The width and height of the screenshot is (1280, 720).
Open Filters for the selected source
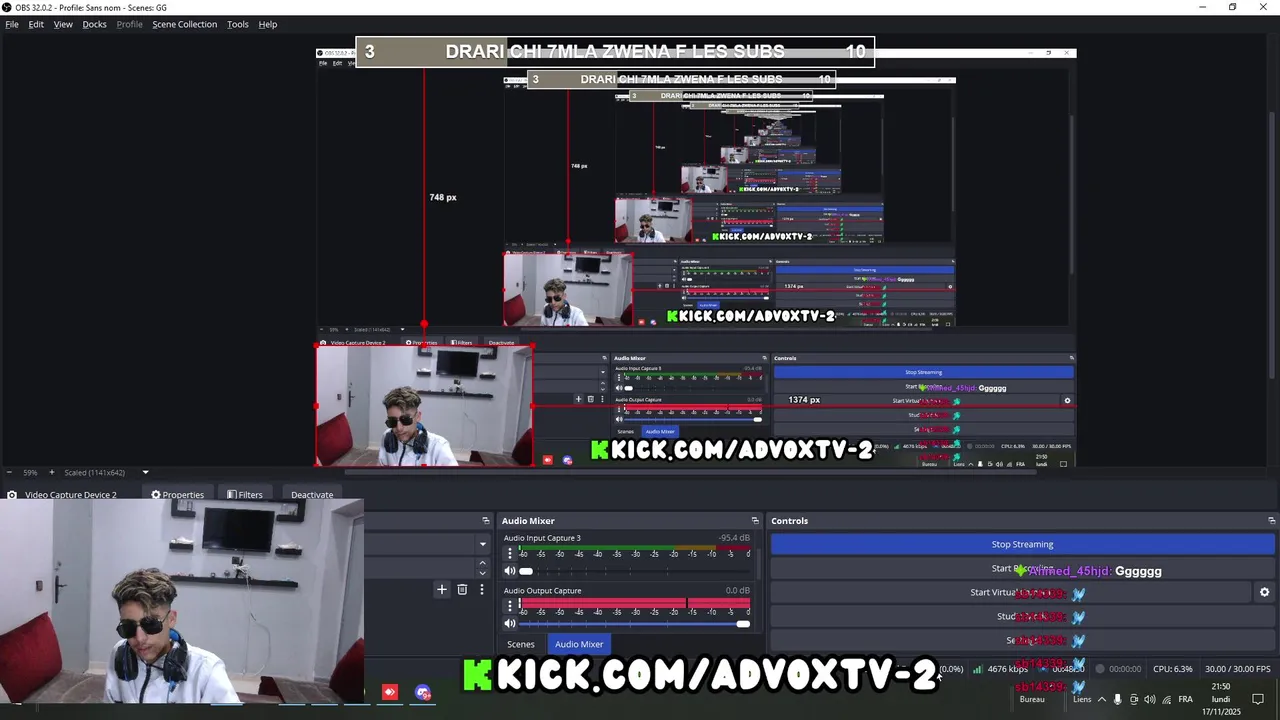coord(245,495)
